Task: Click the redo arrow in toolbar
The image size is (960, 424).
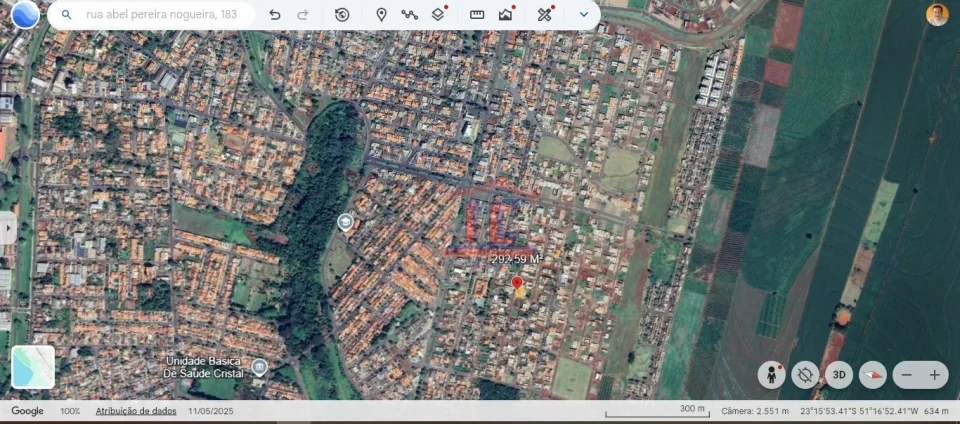Action: pyautogui.click(x=303, y=15)
